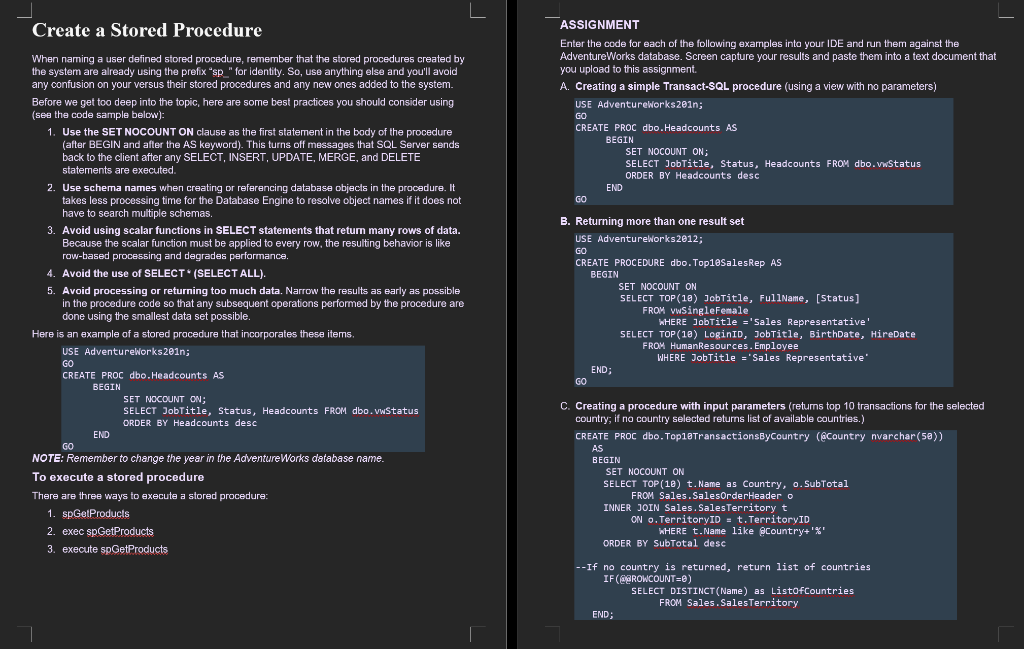Screen dimensions: 1024x649
Task: Click the paragraph starting "When naming a user defined"
Action: pyautogui.click(x=248, y=72)
